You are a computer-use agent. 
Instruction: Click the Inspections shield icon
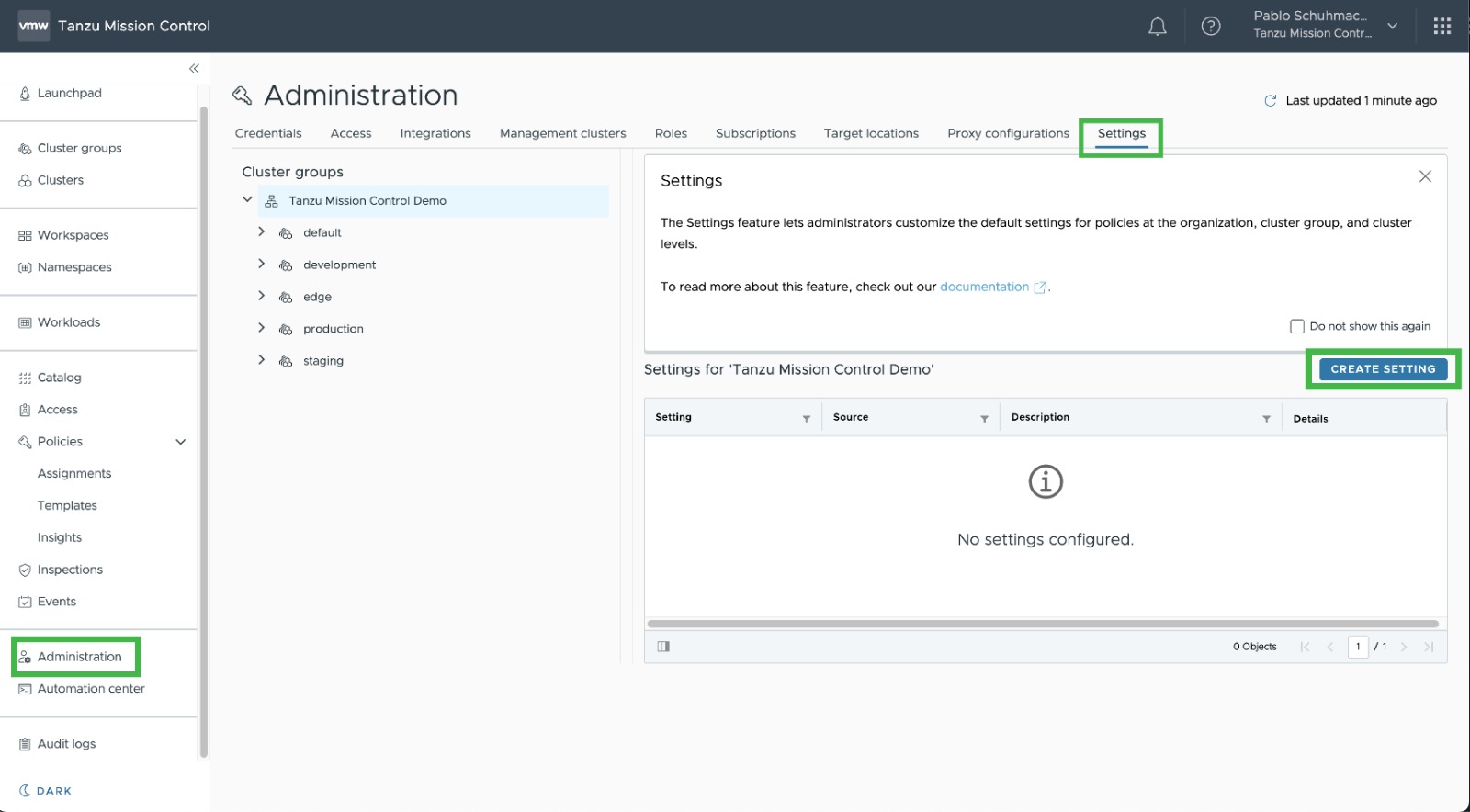coord(25,570)
